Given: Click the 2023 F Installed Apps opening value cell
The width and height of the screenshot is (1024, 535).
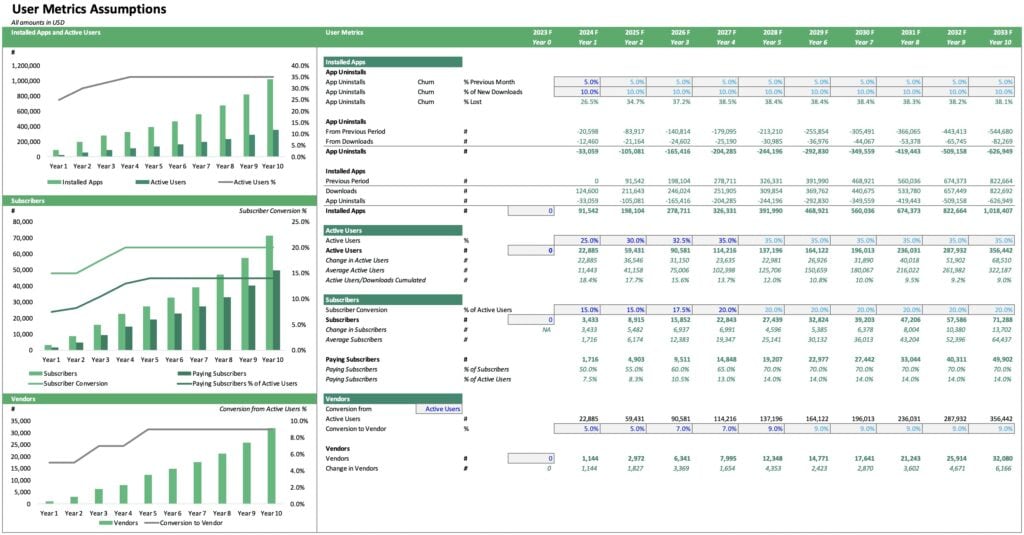Looking at the screenshot, I should pos(531,211).
